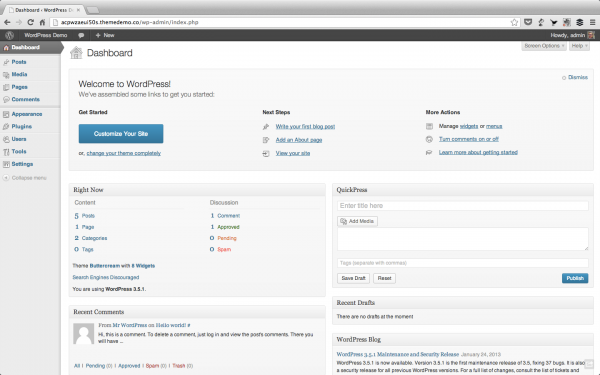Click the Buffer stacked layers extension icon
Viewport: 600px width, 375px height.
point(580,22)
